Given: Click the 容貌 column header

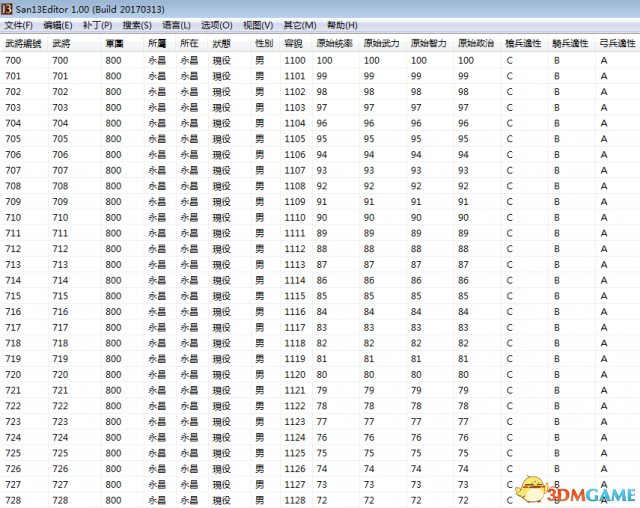Looking at the screenshot, I should (293, 44).
